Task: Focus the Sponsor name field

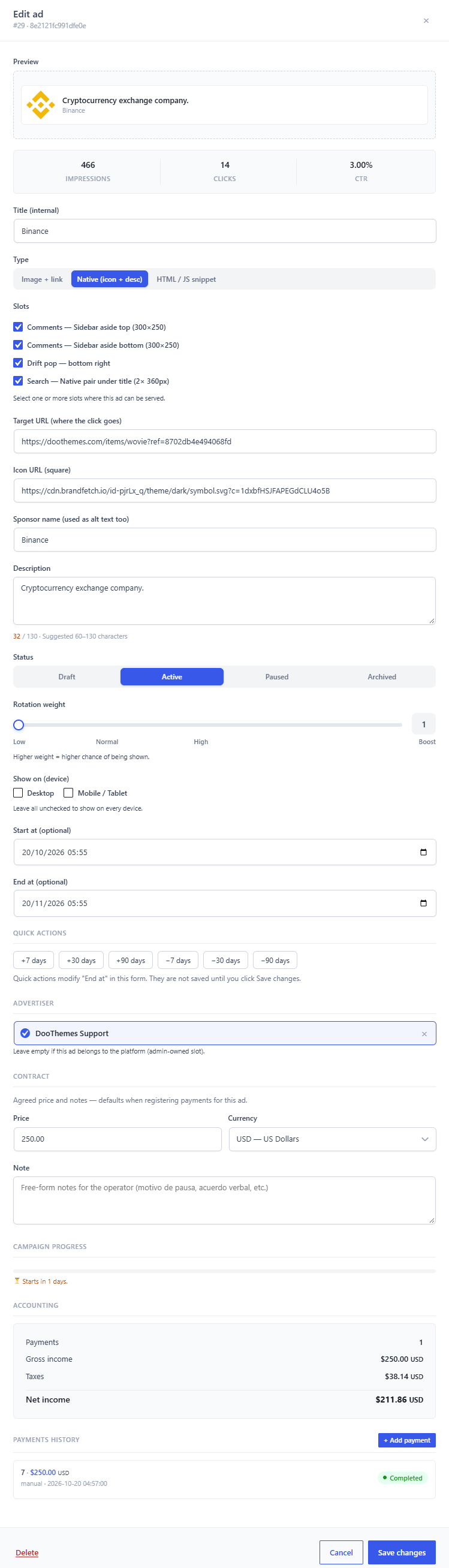Action: [224, 539]
